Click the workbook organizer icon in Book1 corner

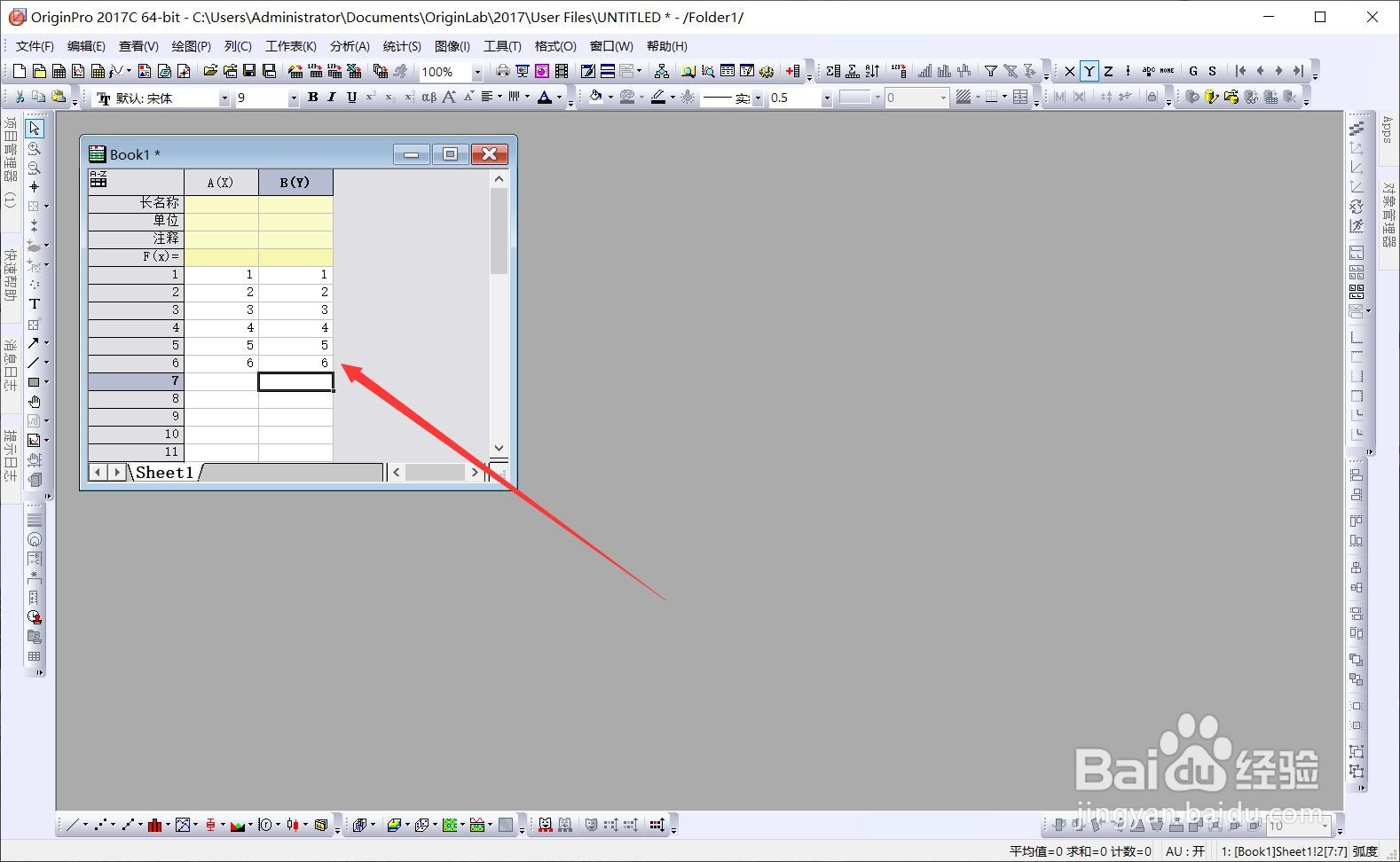pos(98,181)
